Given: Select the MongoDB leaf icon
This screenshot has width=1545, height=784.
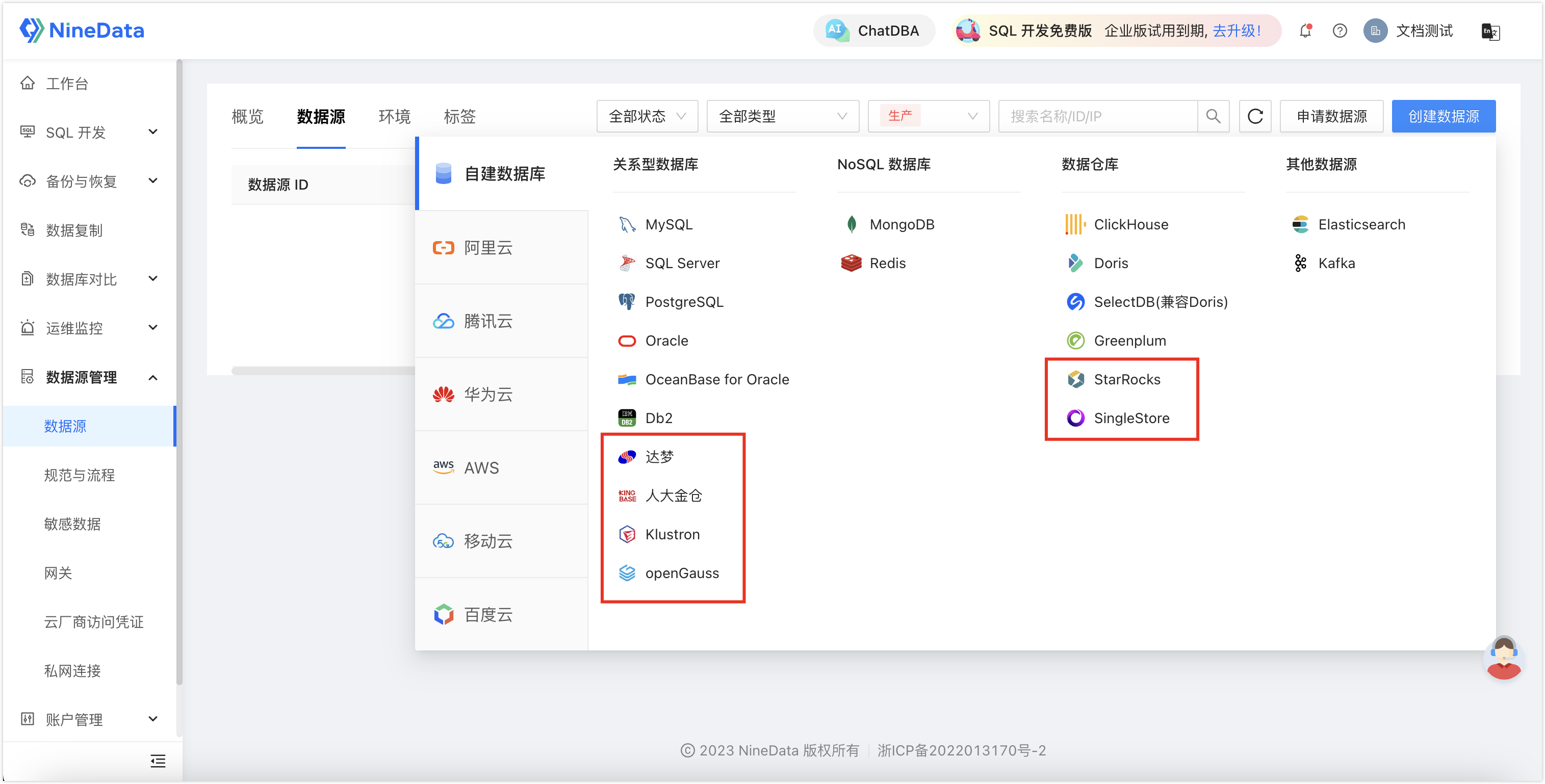Looking at the screenshot, I should click(851, 224).
